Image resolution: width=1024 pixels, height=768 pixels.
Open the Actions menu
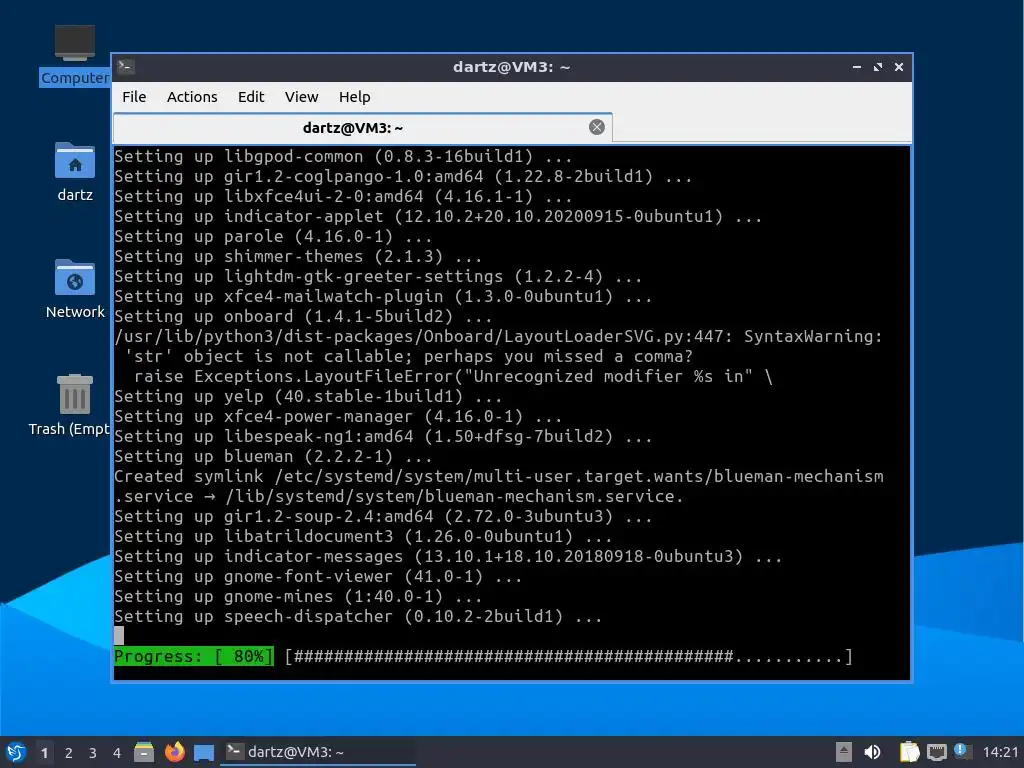(x=192, y=97)
